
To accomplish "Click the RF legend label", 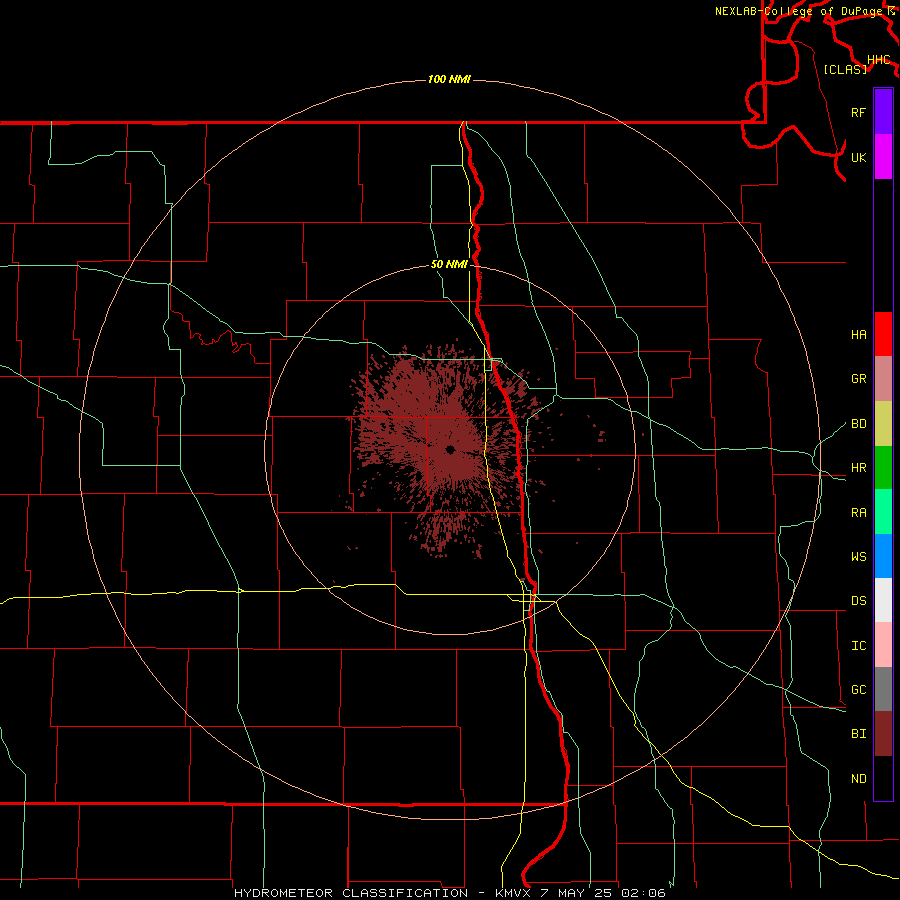I will [858, 112].
